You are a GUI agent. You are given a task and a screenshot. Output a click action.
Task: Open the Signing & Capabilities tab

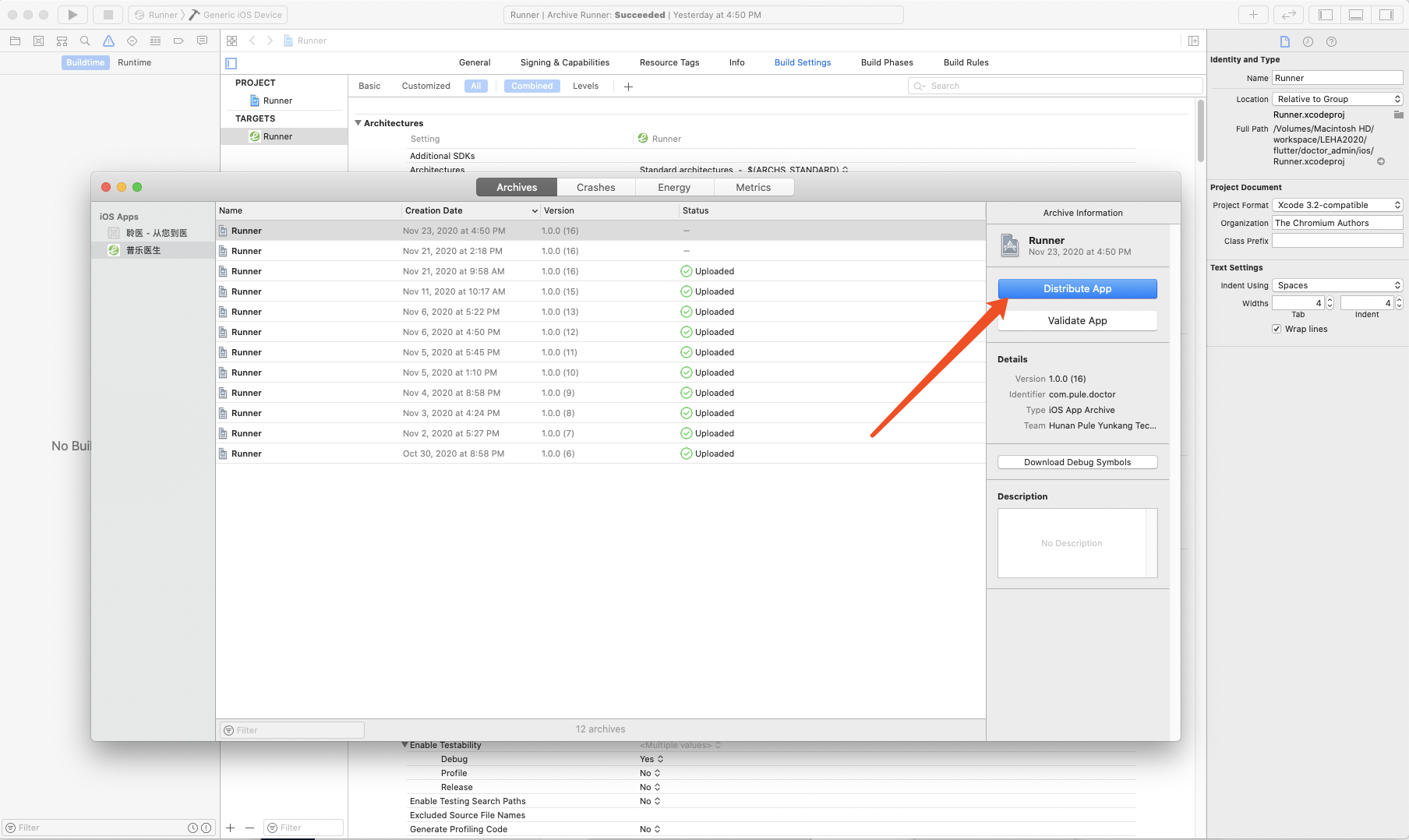(565, 62)
